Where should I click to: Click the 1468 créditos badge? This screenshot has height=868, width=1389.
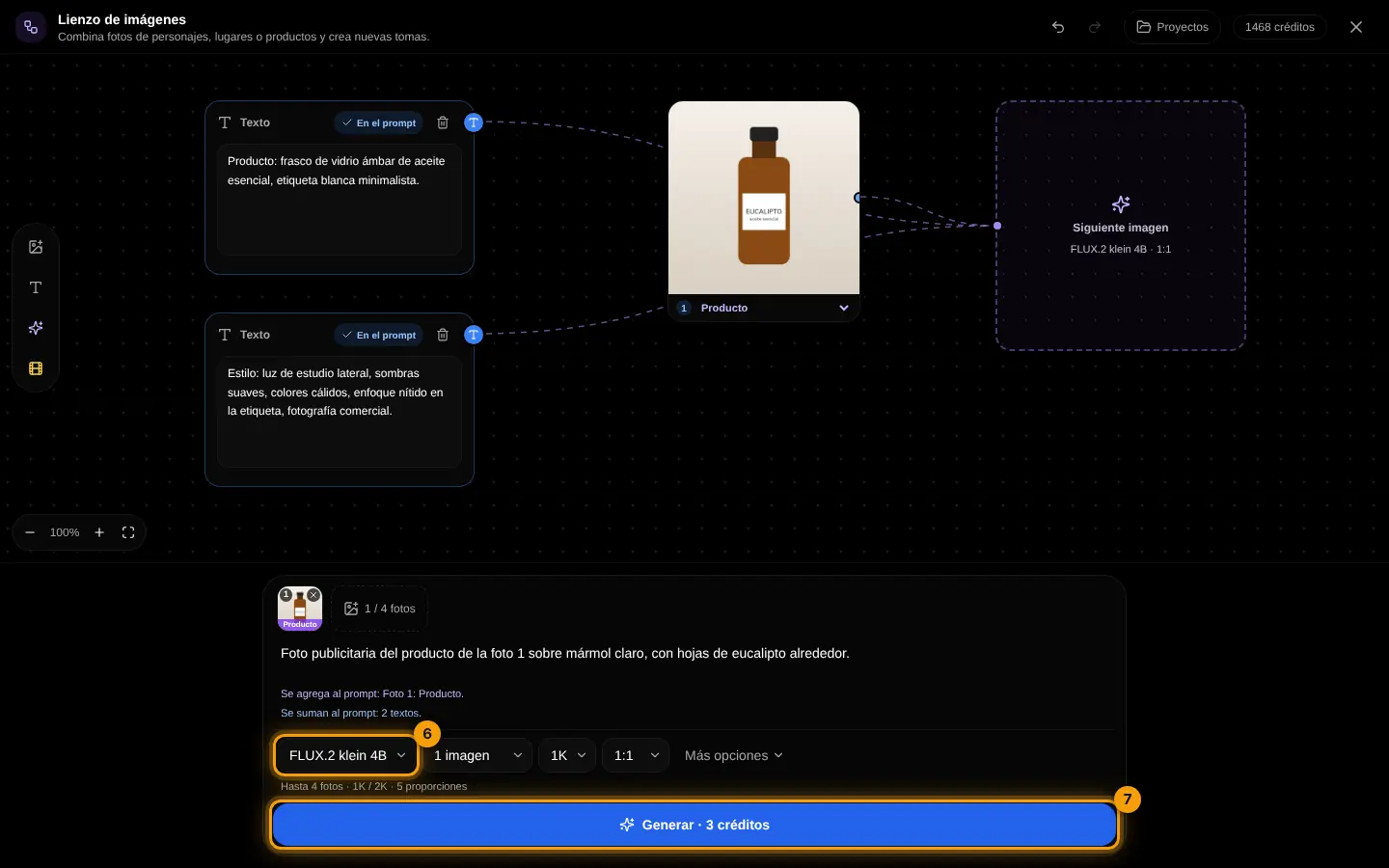1279,27
